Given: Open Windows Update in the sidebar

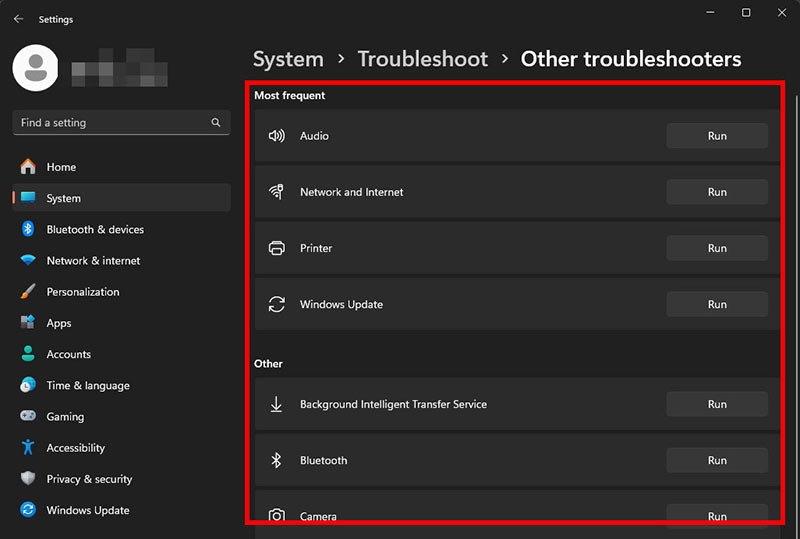Looking at the screenshot, I should point(121,509).
